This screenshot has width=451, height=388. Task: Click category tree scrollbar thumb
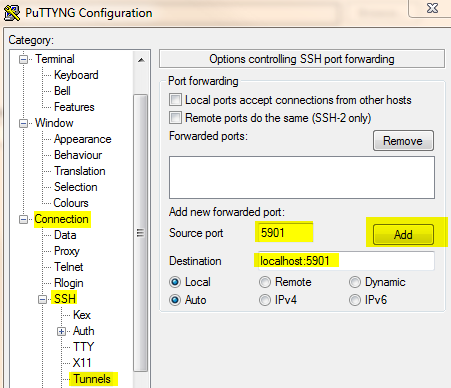141,233
